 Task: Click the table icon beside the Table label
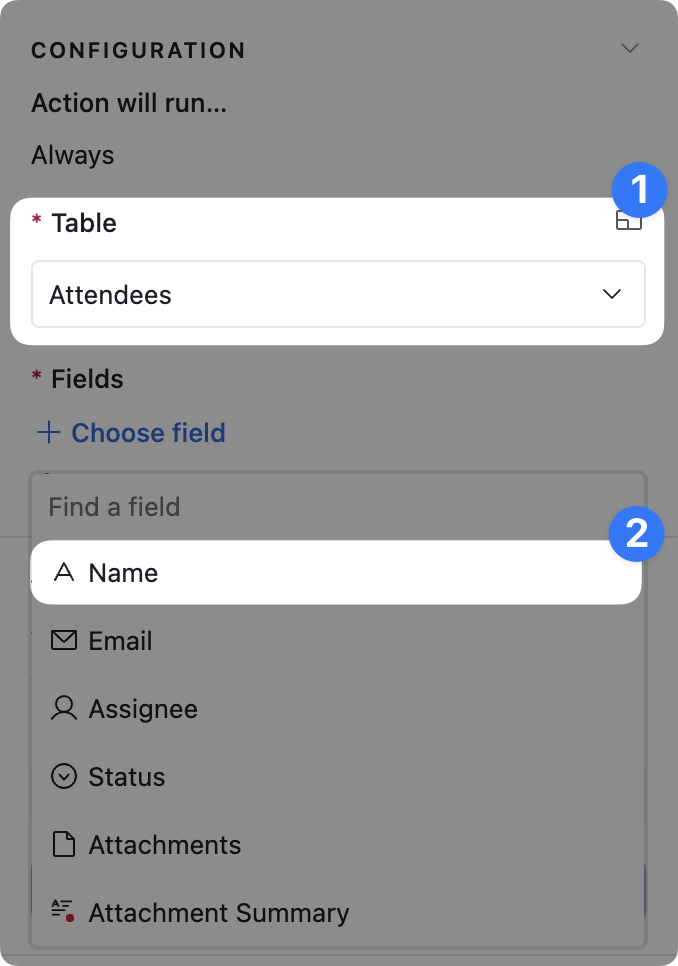tap(630, 220)
